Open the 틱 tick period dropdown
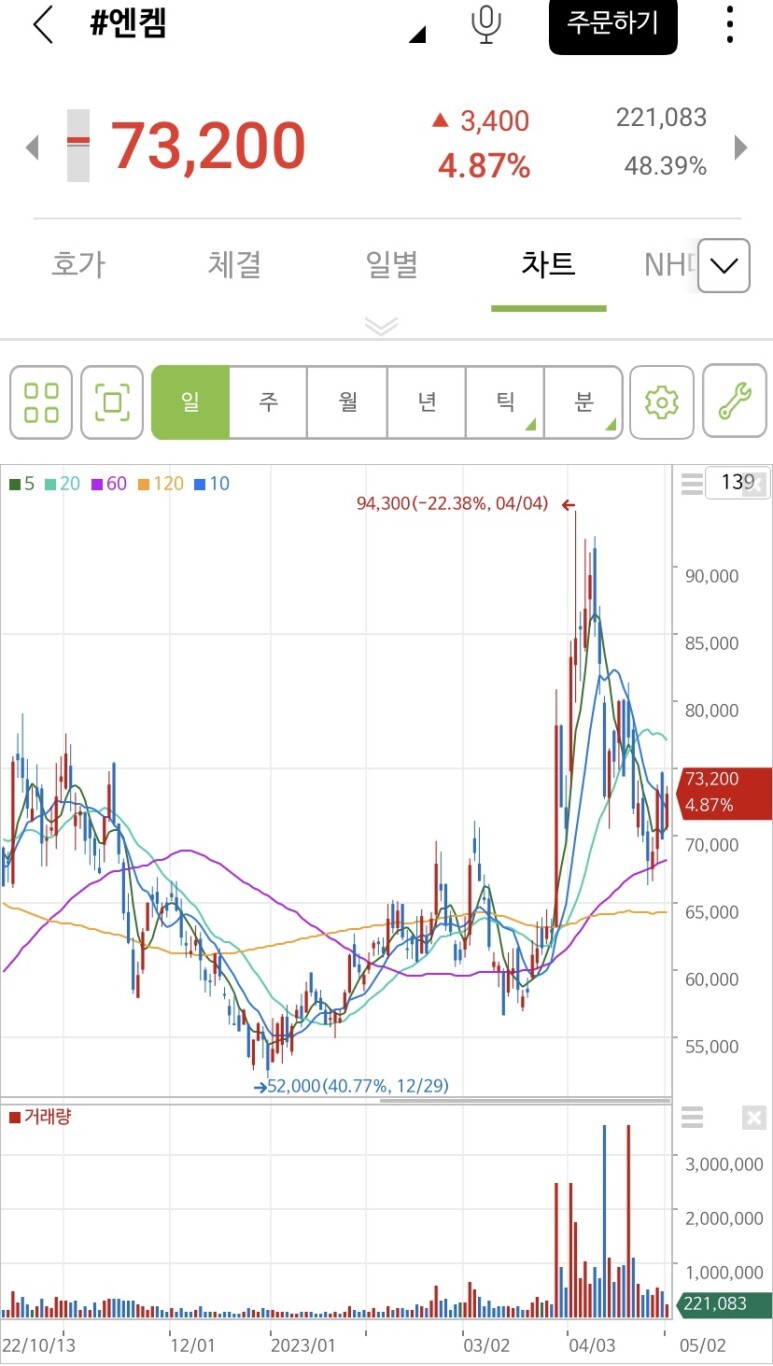 (505, 402)
